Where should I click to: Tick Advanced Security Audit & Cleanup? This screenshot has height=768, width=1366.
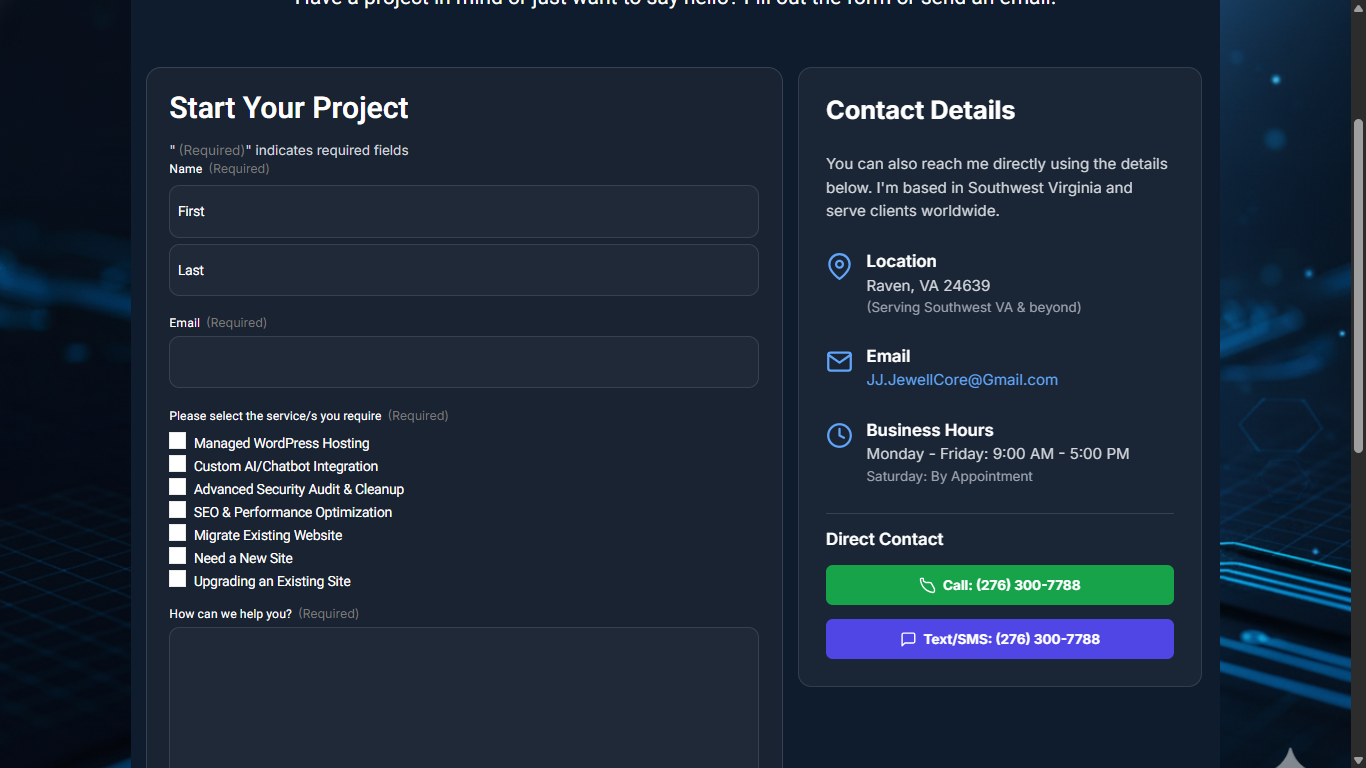[x=178, y=487]
